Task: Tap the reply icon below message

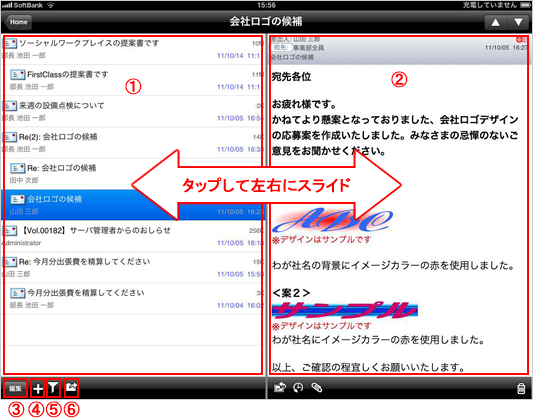Action: point(280,388)
